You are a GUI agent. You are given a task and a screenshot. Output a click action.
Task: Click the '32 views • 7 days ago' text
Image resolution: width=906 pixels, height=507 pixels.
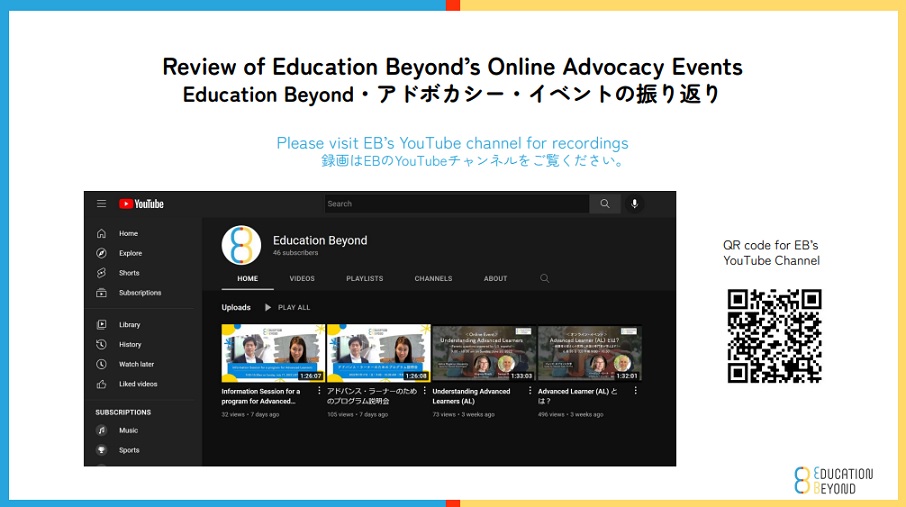(250, 415)
